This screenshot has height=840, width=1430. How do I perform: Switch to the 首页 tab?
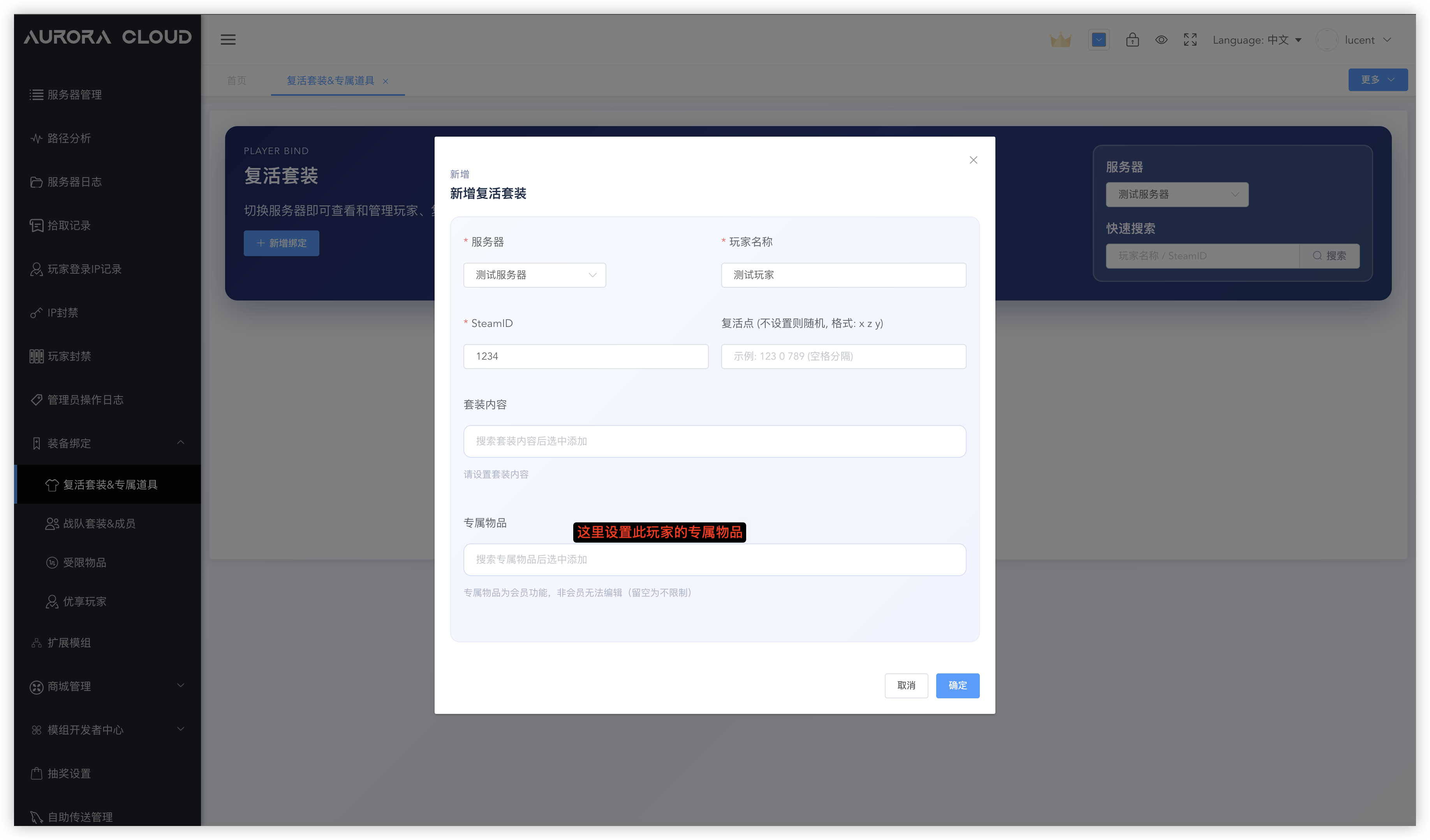click(237, 81)
